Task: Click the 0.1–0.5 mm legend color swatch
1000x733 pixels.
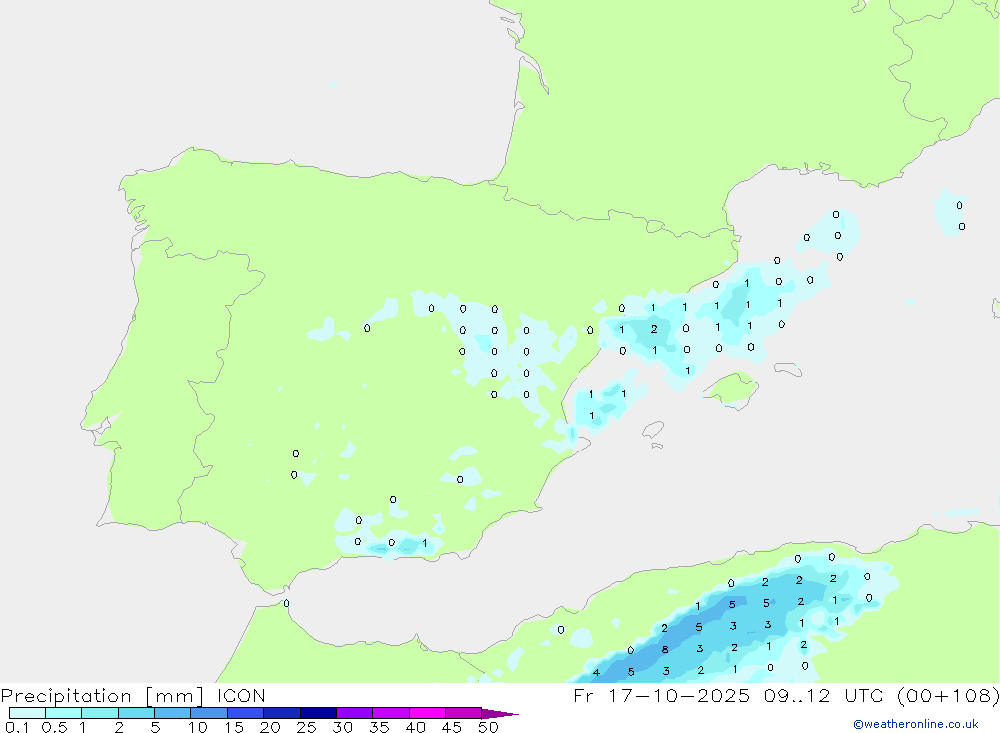Action: point(27,713)
